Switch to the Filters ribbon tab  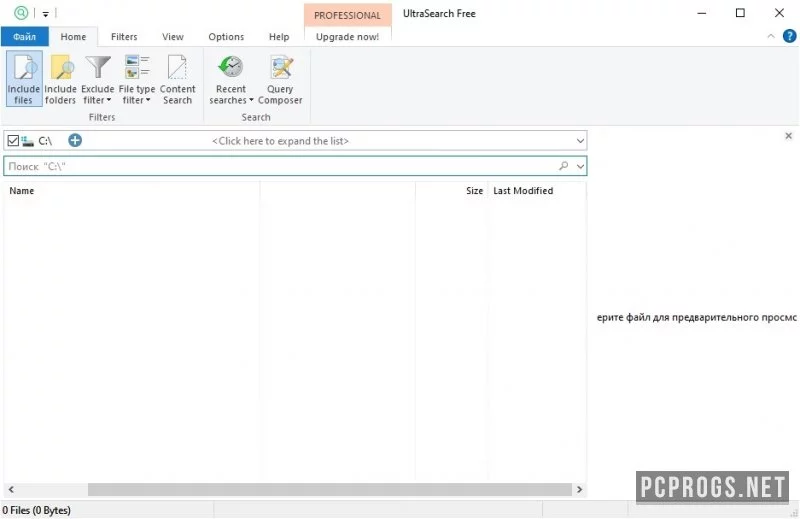click(124, 37)
